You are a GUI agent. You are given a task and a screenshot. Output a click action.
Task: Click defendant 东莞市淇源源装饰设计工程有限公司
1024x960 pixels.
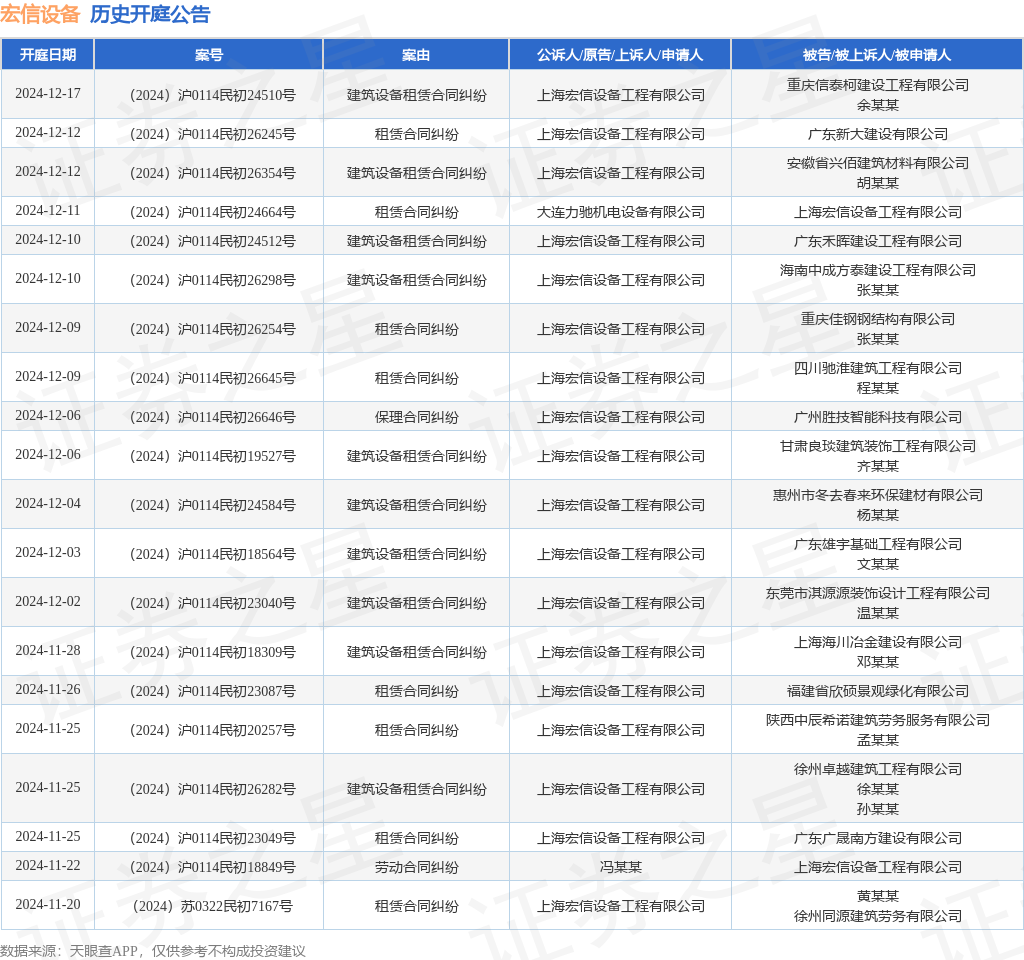[x=878, y=593]
